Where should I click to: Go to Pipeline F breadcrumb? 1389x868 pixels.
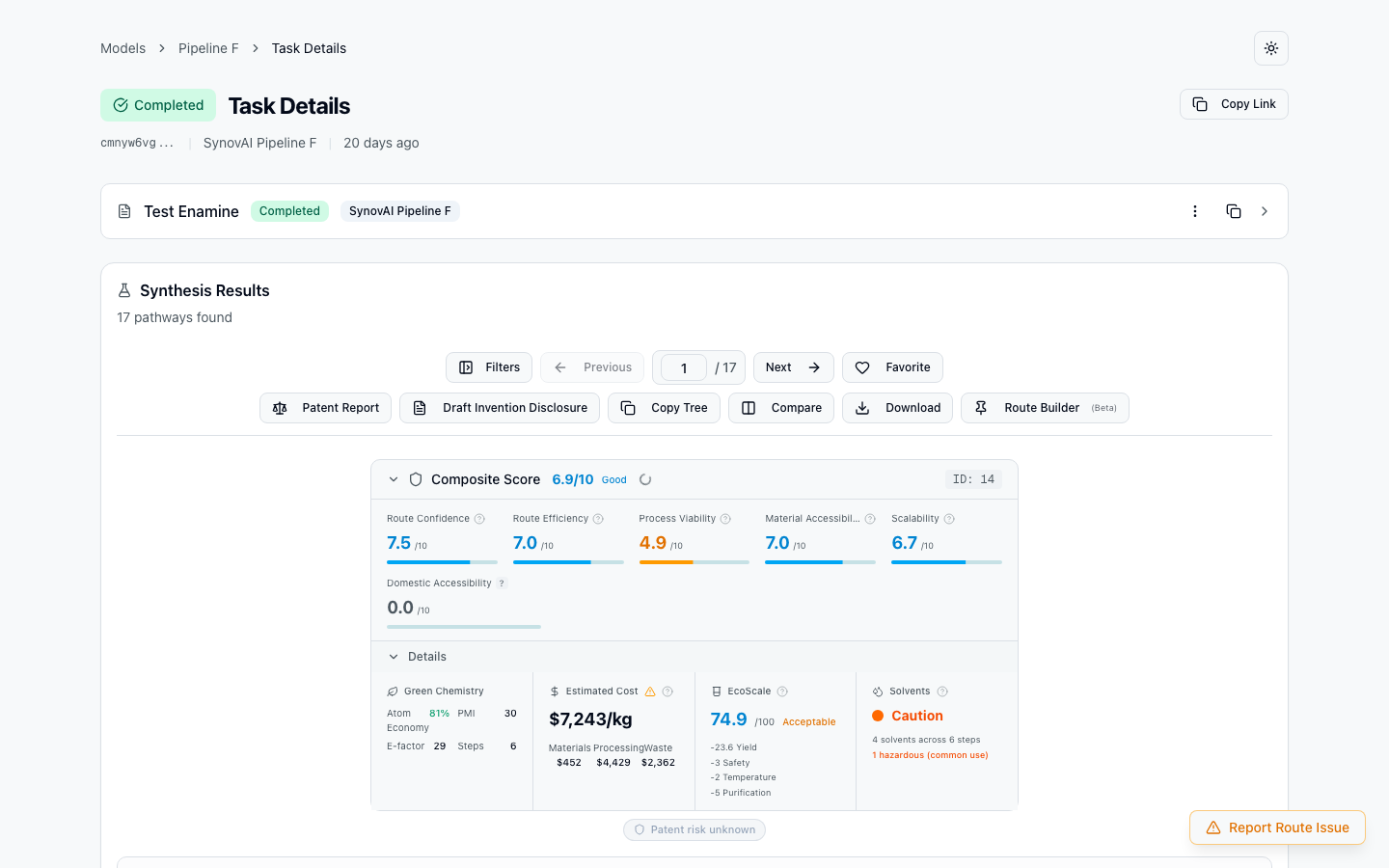(x=208, y=48)
